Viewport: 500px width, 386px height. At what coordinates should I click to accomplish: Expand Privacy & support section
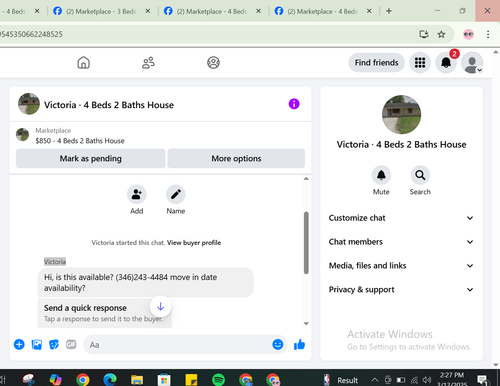click(401, 289)
